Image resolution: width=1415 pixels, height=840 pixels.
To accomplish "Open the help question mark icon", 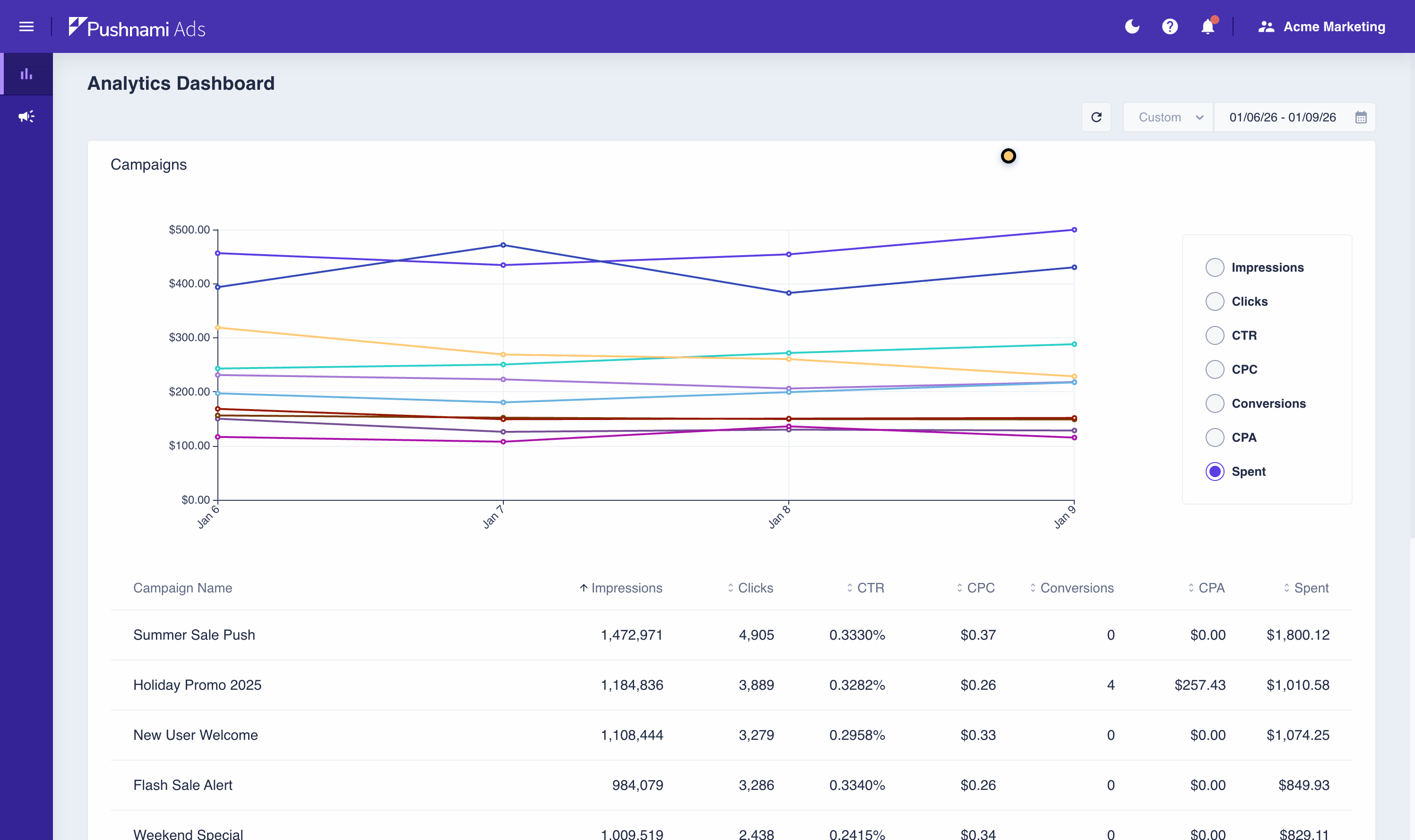I will coord(1169,26).
